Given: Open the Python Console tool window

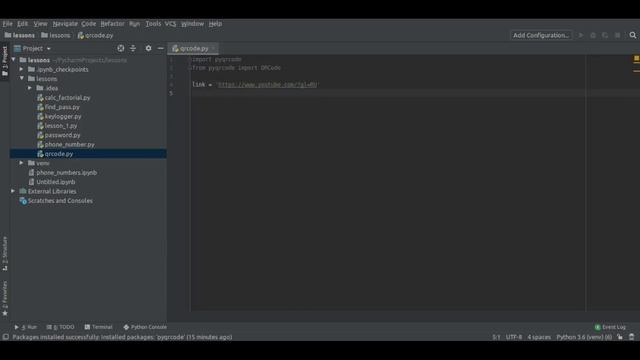Looking at the screenshot, I should click(145, 327).
